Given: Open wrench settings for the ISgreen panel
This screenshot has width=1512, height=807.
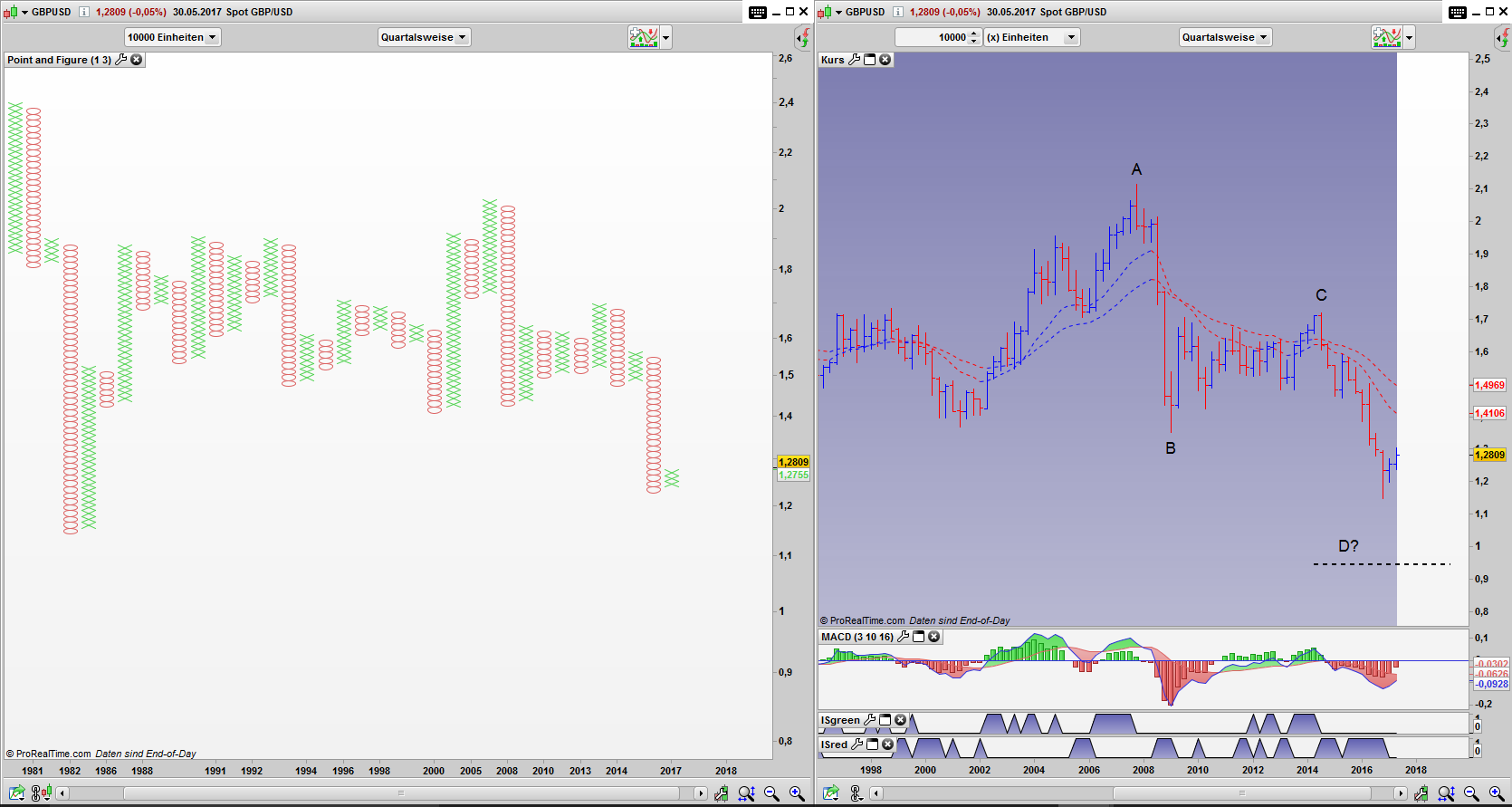Looking at the screenshot, I should point(870,720).
